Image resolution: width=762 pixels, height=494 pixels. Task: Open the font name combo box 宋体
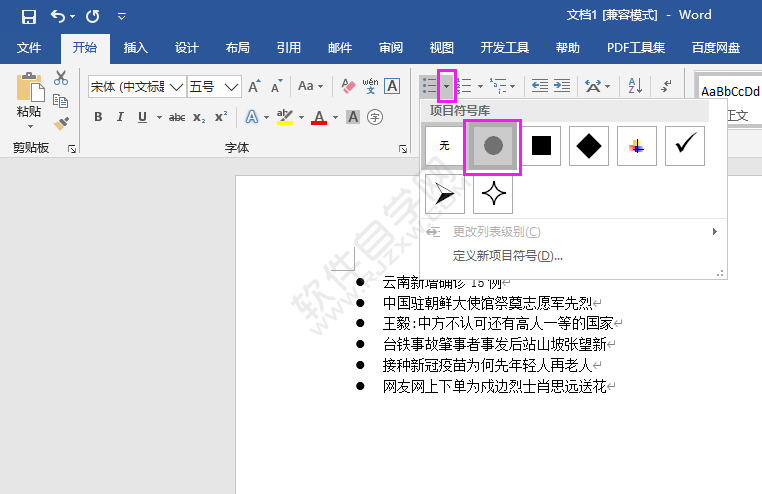click(x=137, y=87)
